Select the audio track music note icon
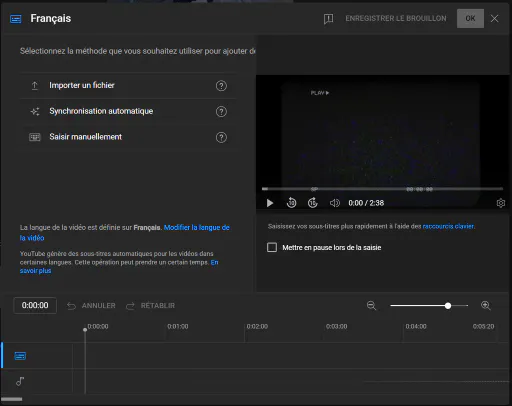 (x=20, y=381)
